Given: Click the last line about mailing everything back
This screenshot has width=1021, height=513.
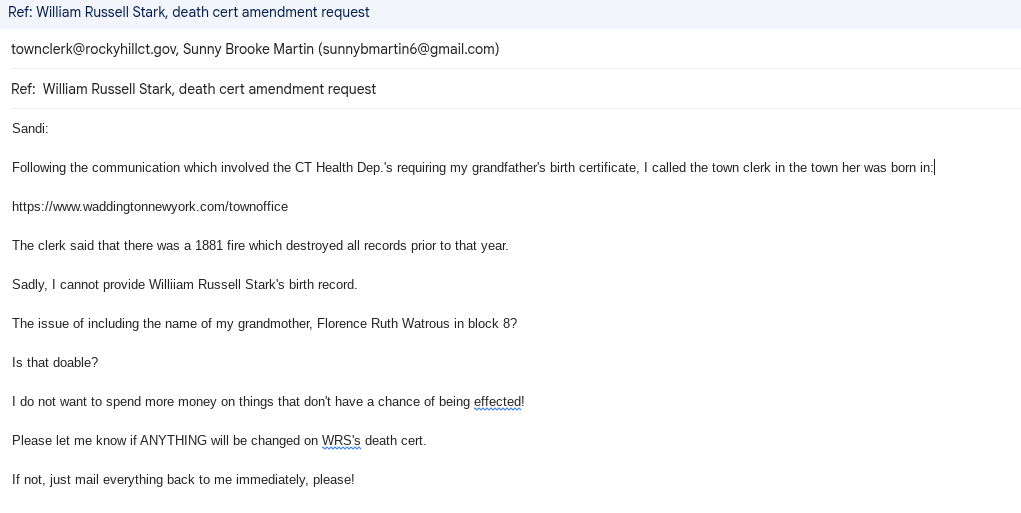Looking at the screenshot, I should pyautogui.click(x=183, y=480).
